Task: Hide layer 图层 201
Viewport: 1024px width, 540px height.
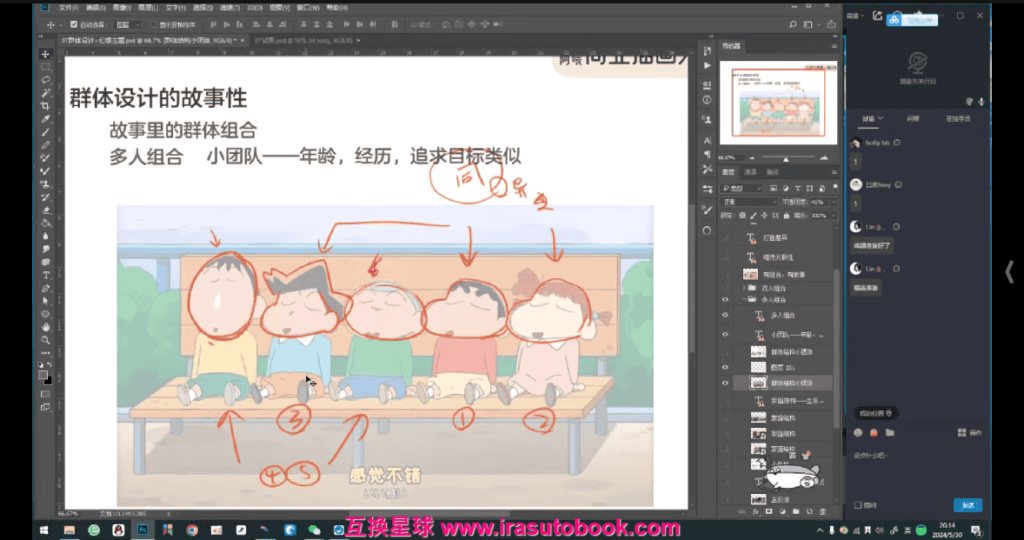Action: [725, 368]
